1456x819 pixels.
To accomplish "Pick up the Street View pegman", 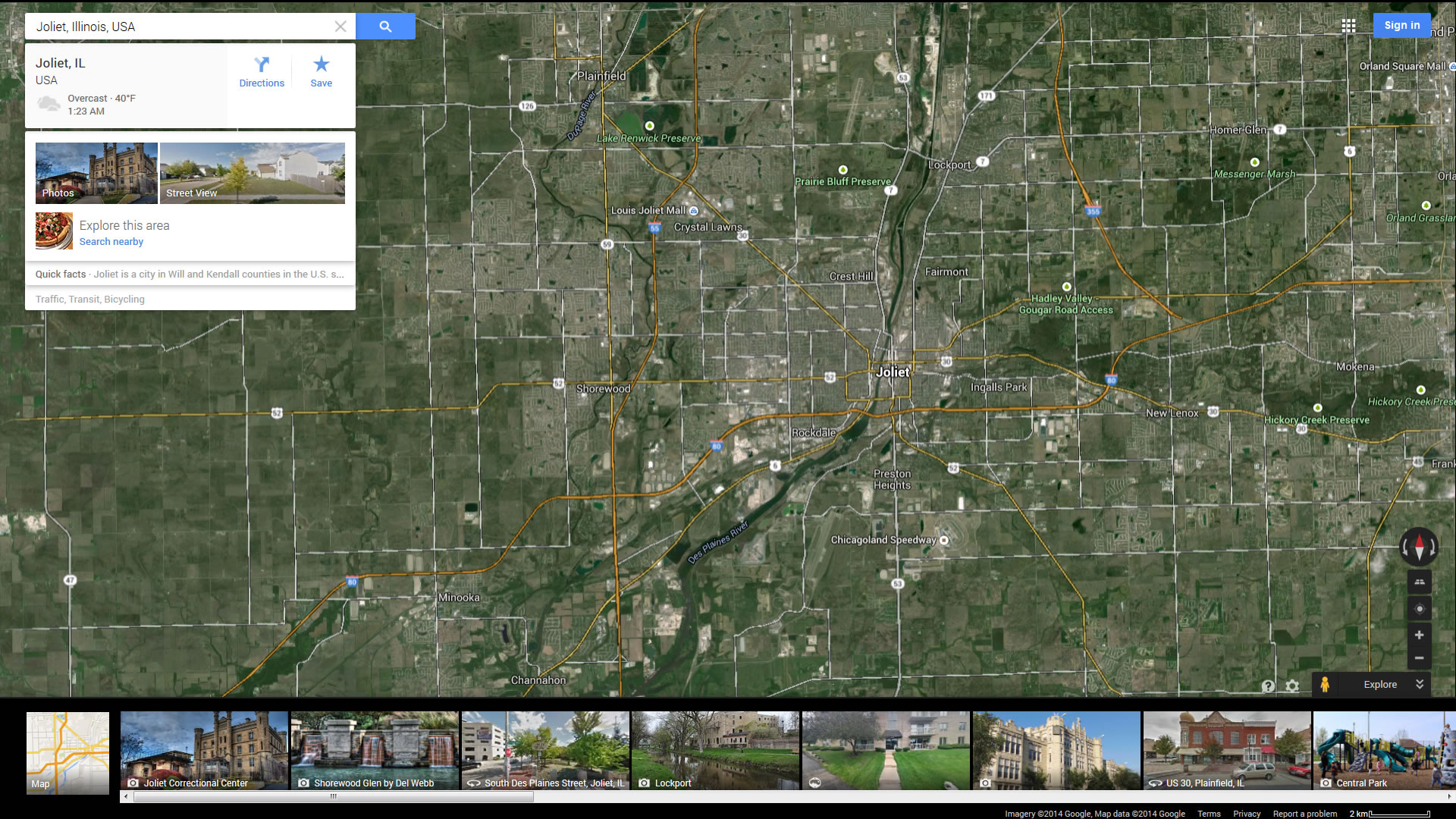I will pyautogui.click(x=1325, y=684).
